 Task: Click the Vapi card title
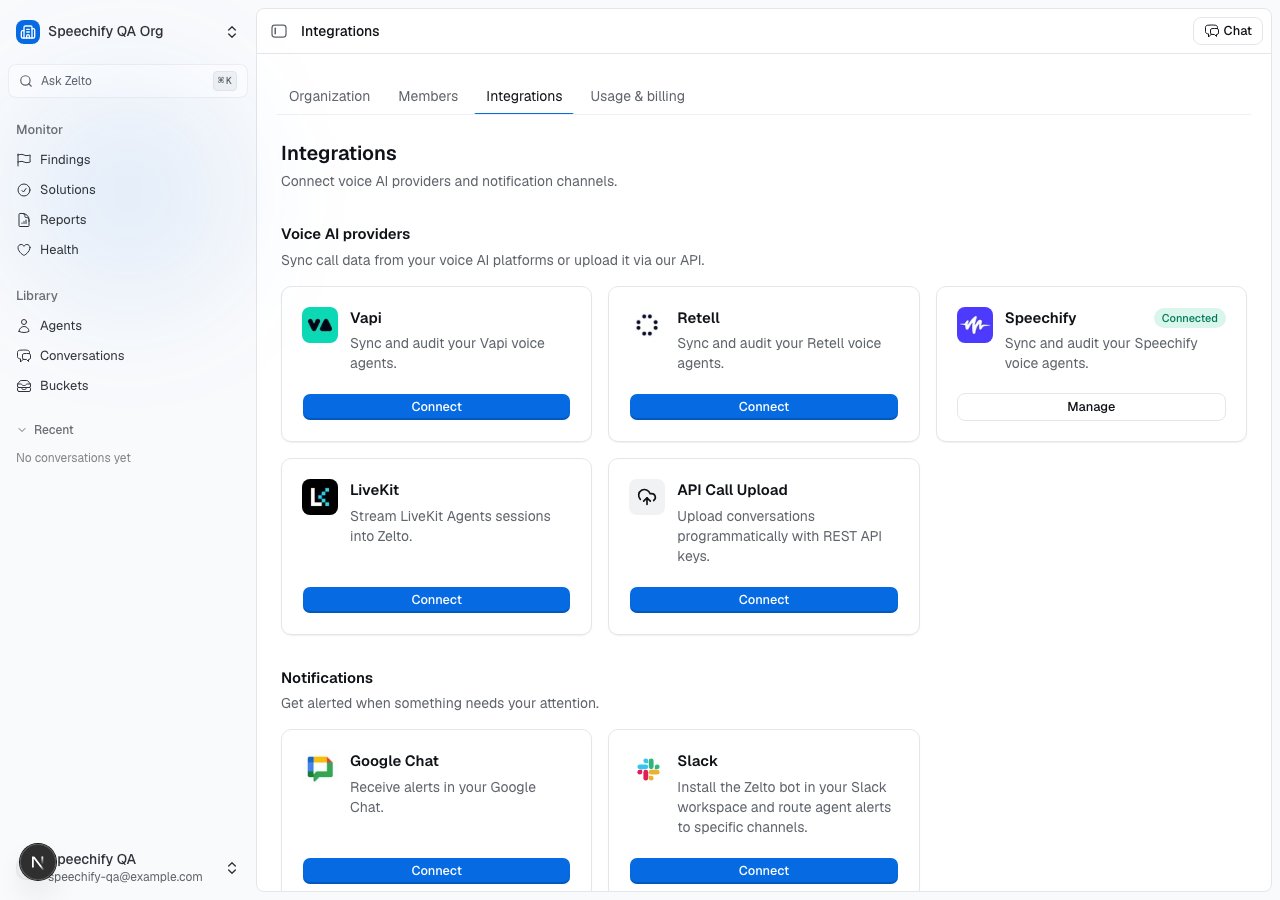point(366,318)
